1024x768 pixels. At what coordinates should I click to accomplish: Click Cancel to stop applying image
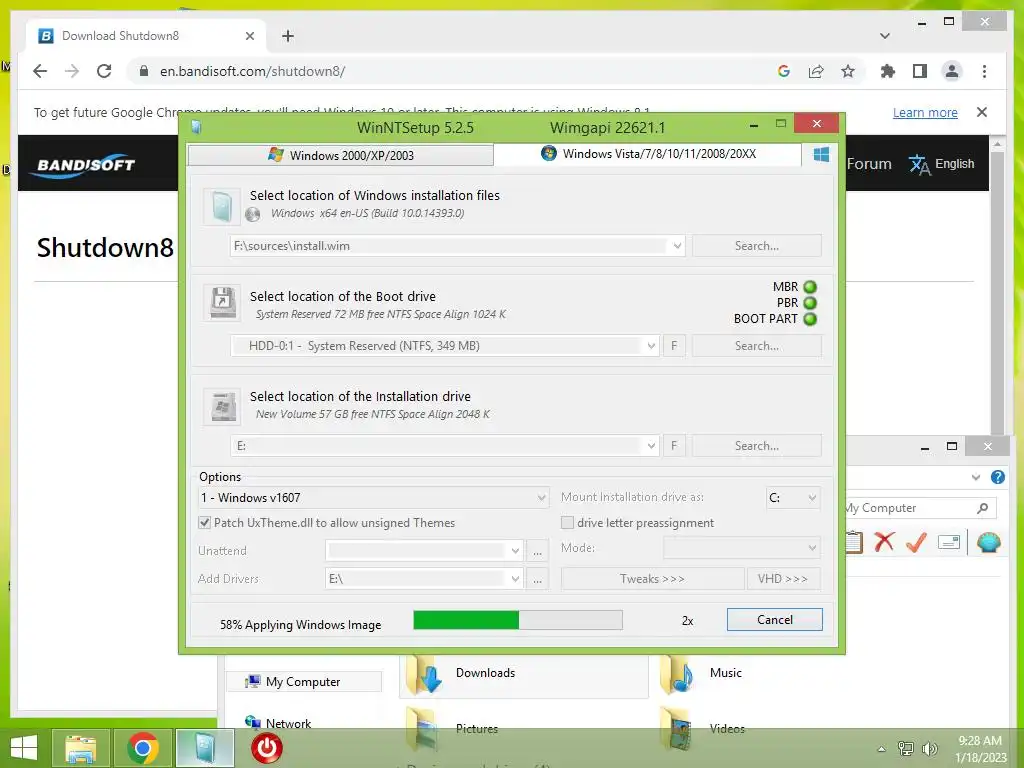pyautogui.click(x=775, y=620)
